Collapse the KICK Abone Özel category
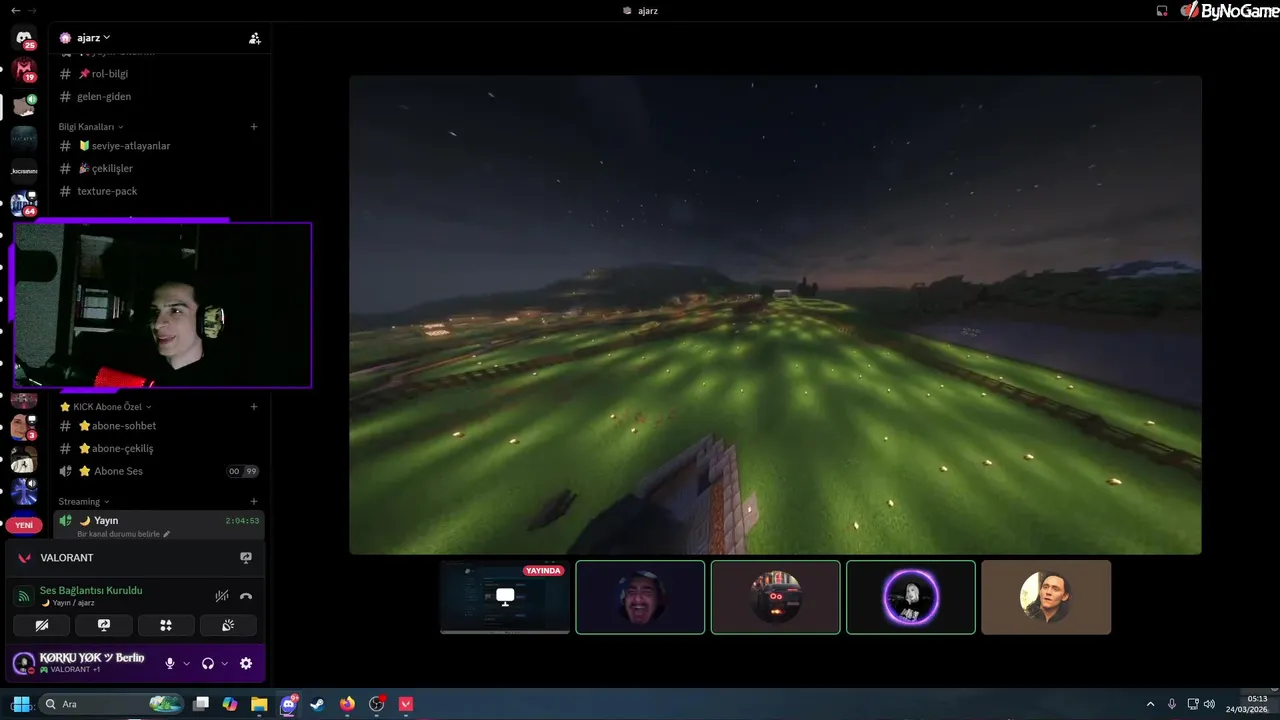Screen dimensions: 1280x720 105,407
